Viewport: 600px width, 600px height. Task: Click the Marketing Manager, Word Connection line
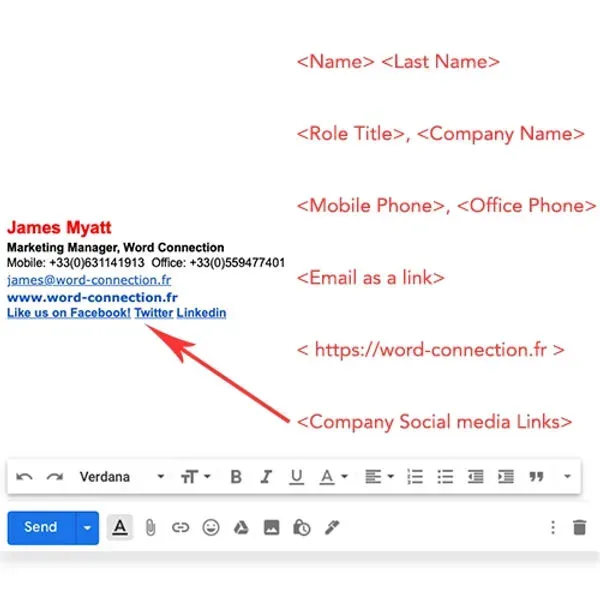click(116, 248)
